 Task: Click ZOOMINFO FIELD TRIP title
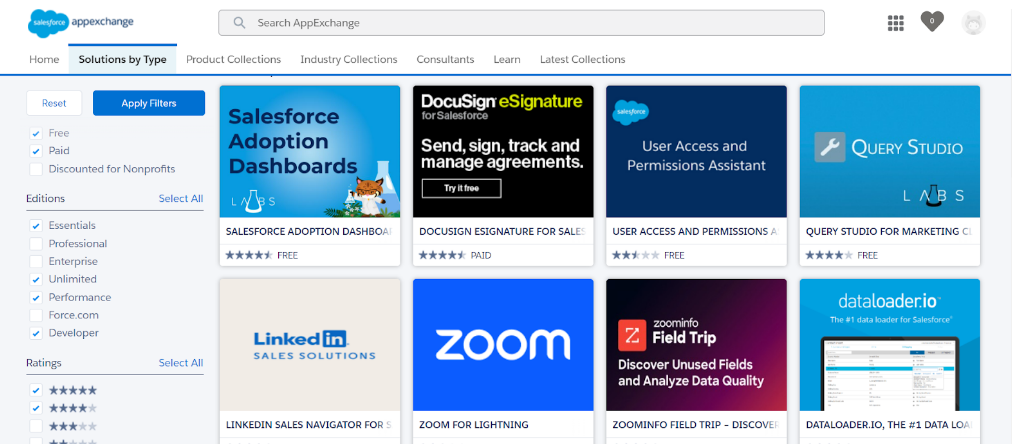click(696, 425)
